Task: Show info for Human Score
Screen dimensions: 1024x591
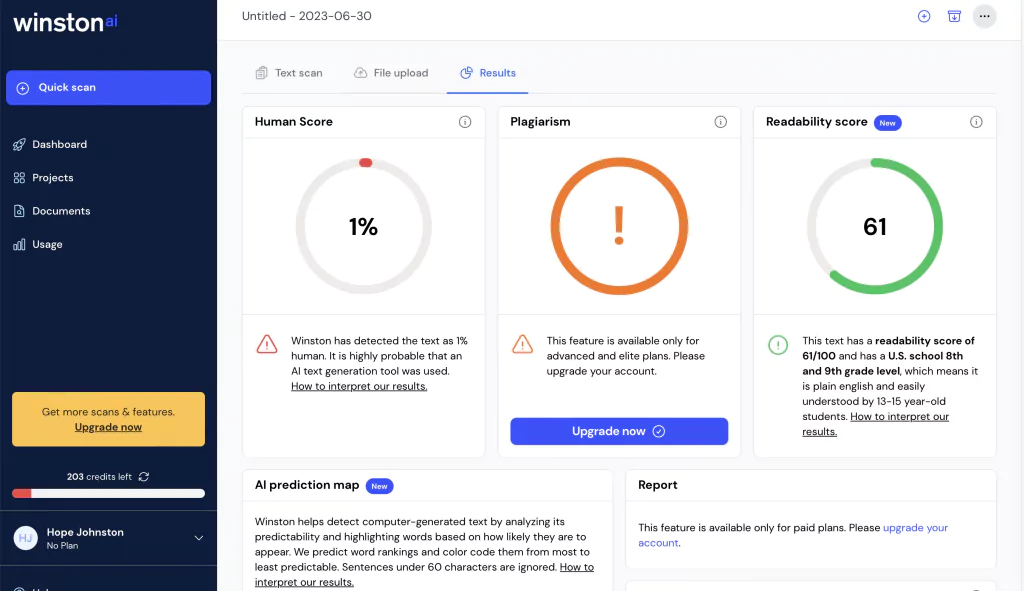Action: click(x=465, y=122)
